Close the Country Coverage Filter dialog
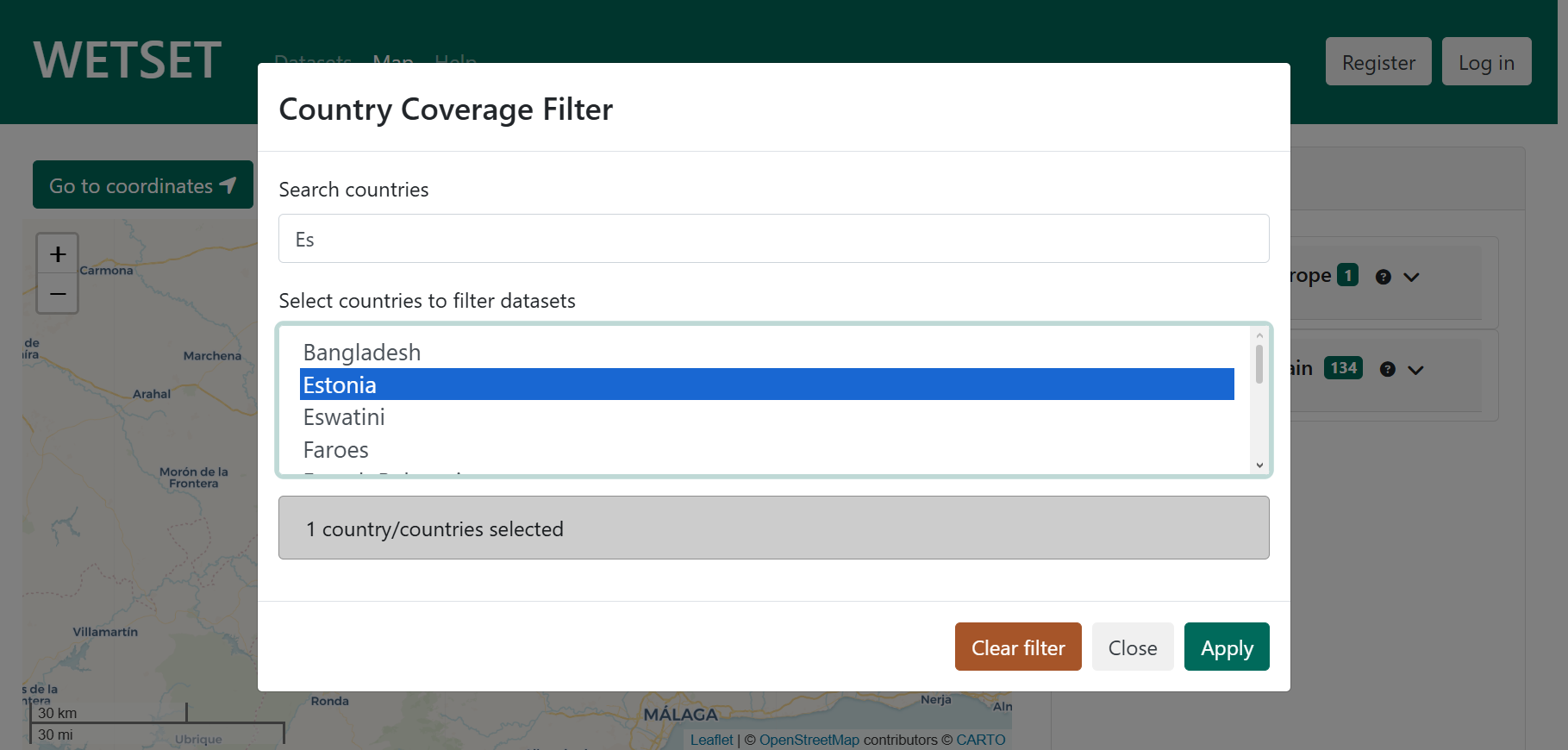 pos(1132,647)
